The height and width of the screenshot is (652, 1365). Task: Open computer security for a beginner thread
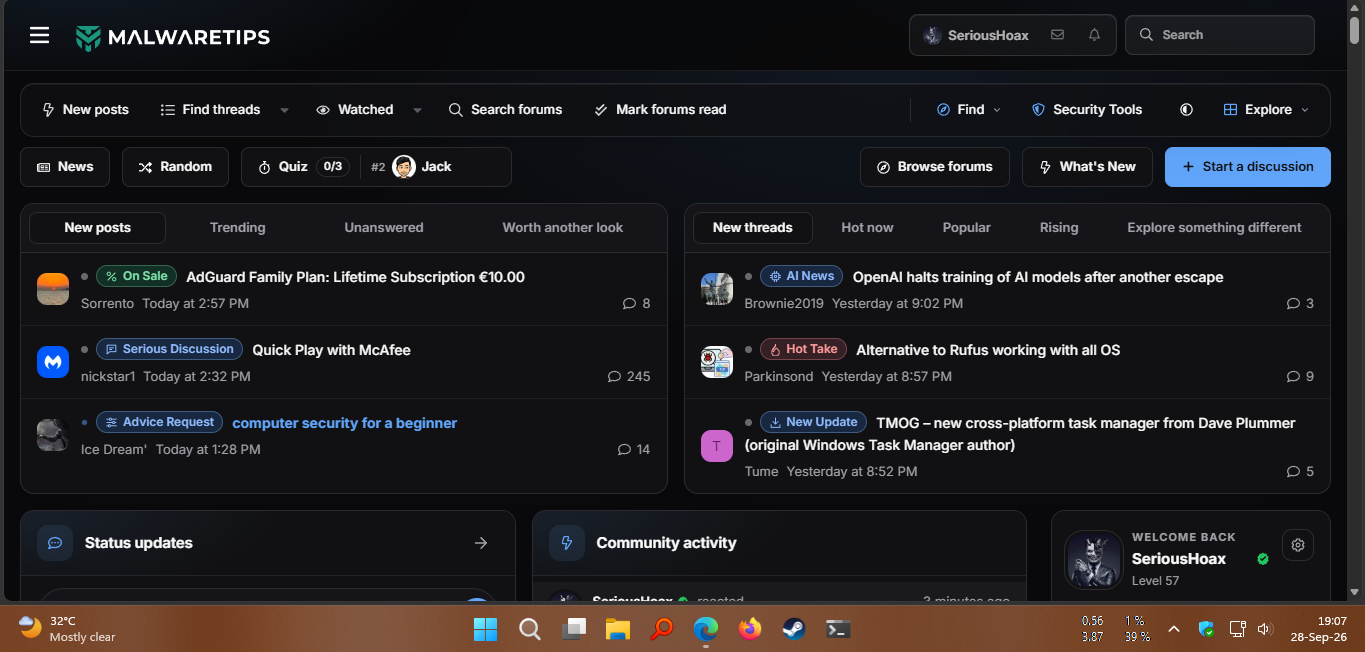(x=345, y=423)
